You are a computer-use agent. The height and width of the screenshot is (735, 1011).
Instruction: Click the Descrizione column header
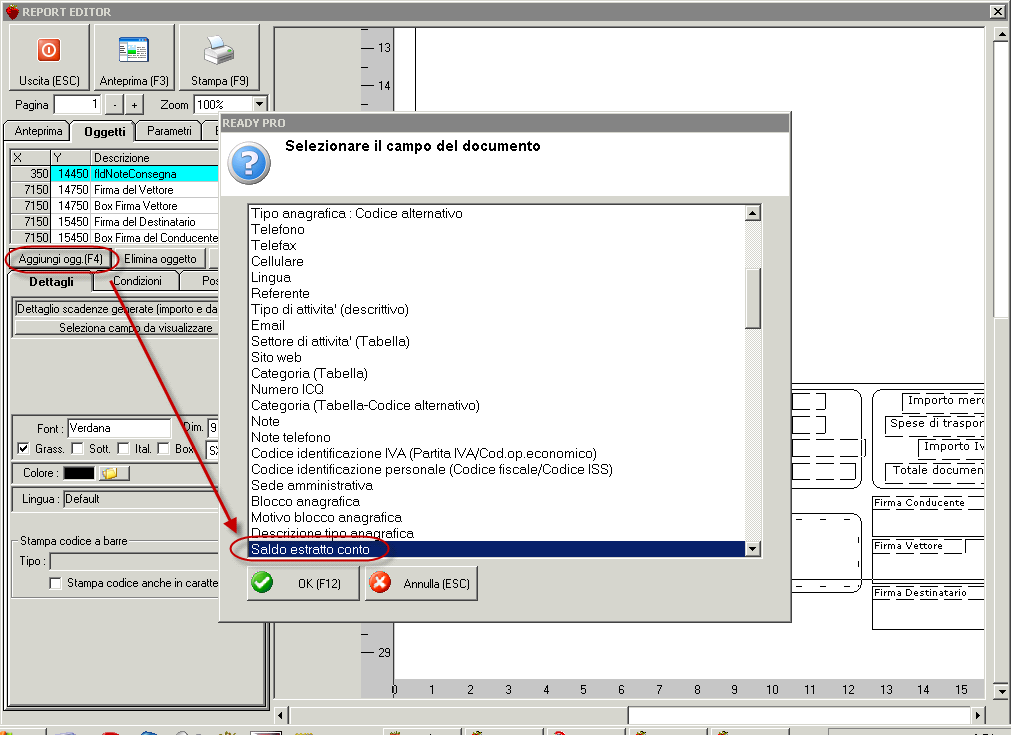click(155, 158)
